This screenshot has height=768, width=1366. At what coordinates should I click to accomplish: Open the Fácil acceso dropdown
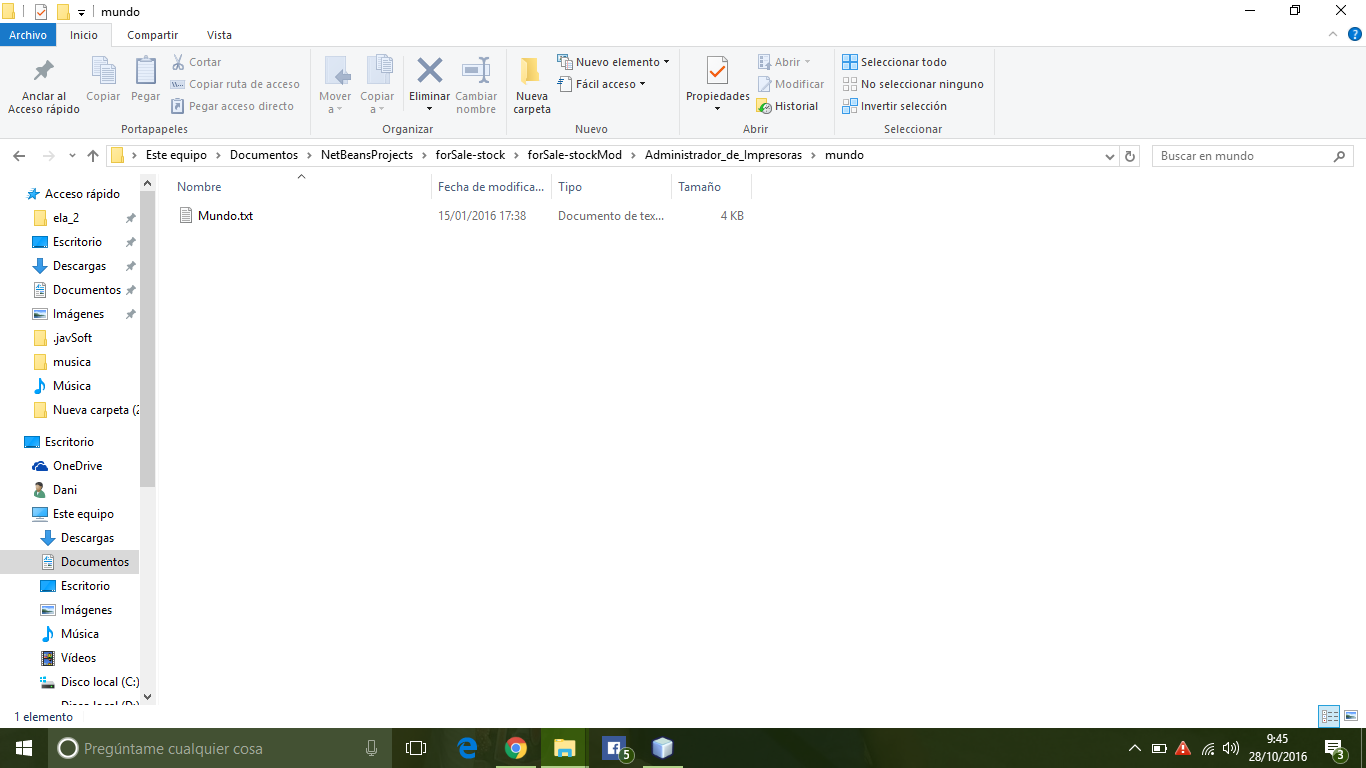[602, 84]
